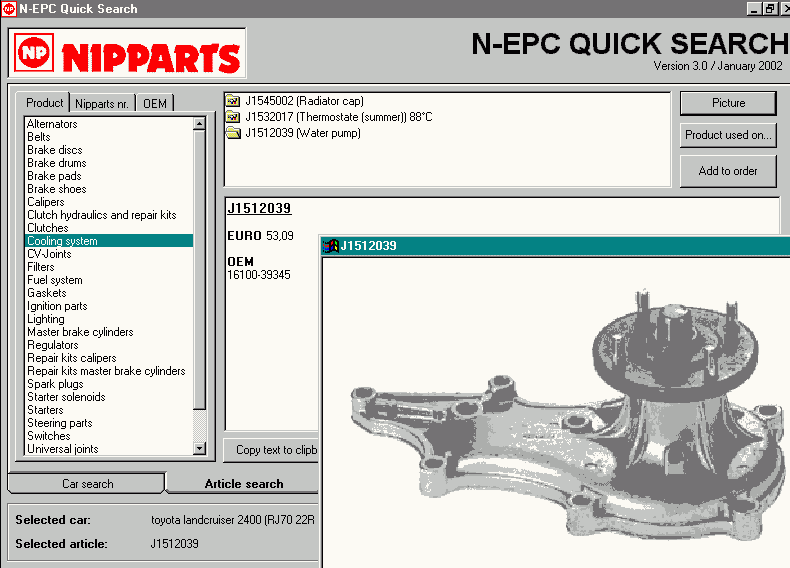Select Fuel system in the product list

click(109, 280)
